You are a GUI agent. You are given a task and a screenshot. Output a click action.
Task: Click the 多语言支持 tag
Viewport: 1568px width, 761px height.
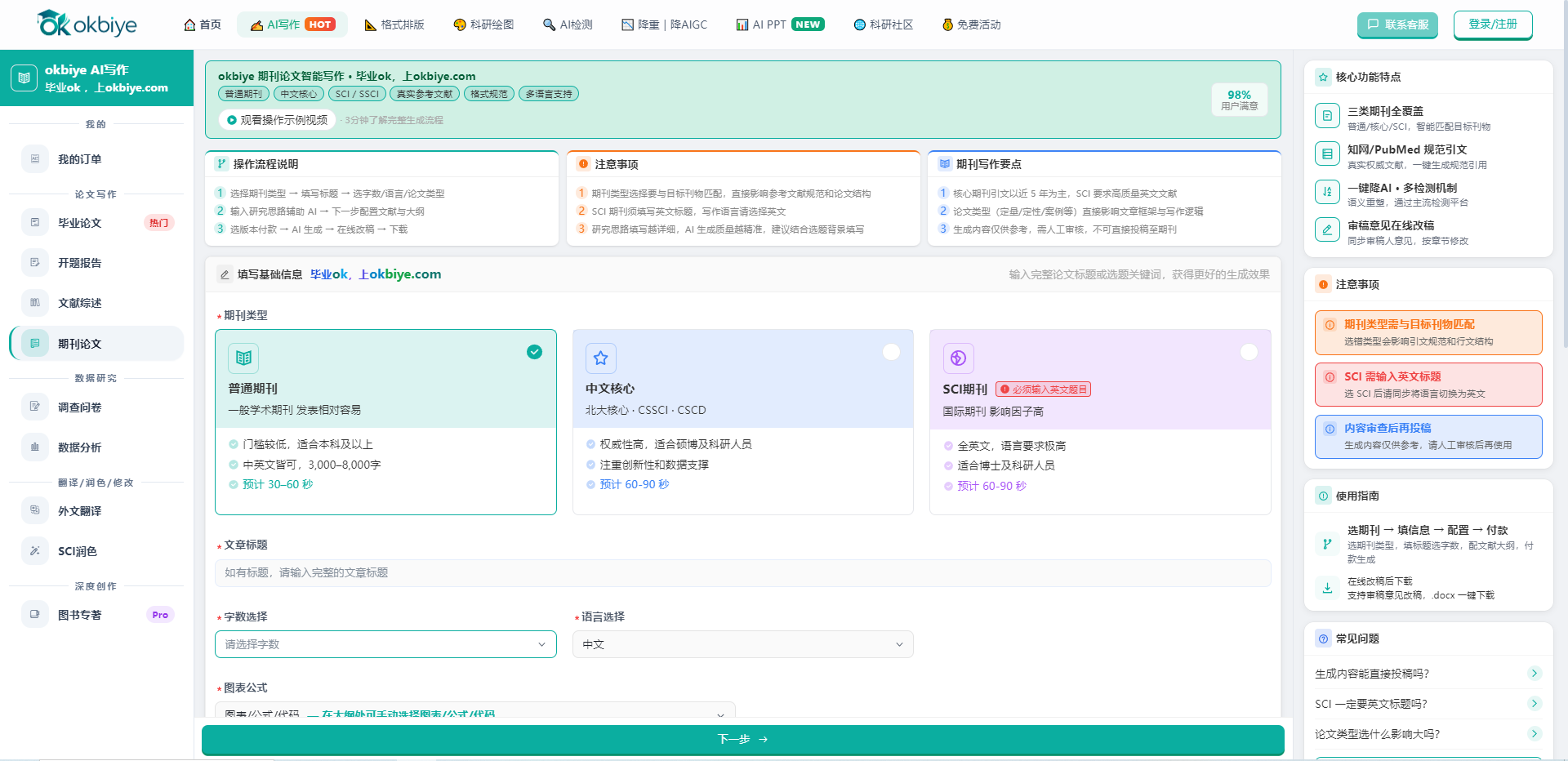coord(549,94)
